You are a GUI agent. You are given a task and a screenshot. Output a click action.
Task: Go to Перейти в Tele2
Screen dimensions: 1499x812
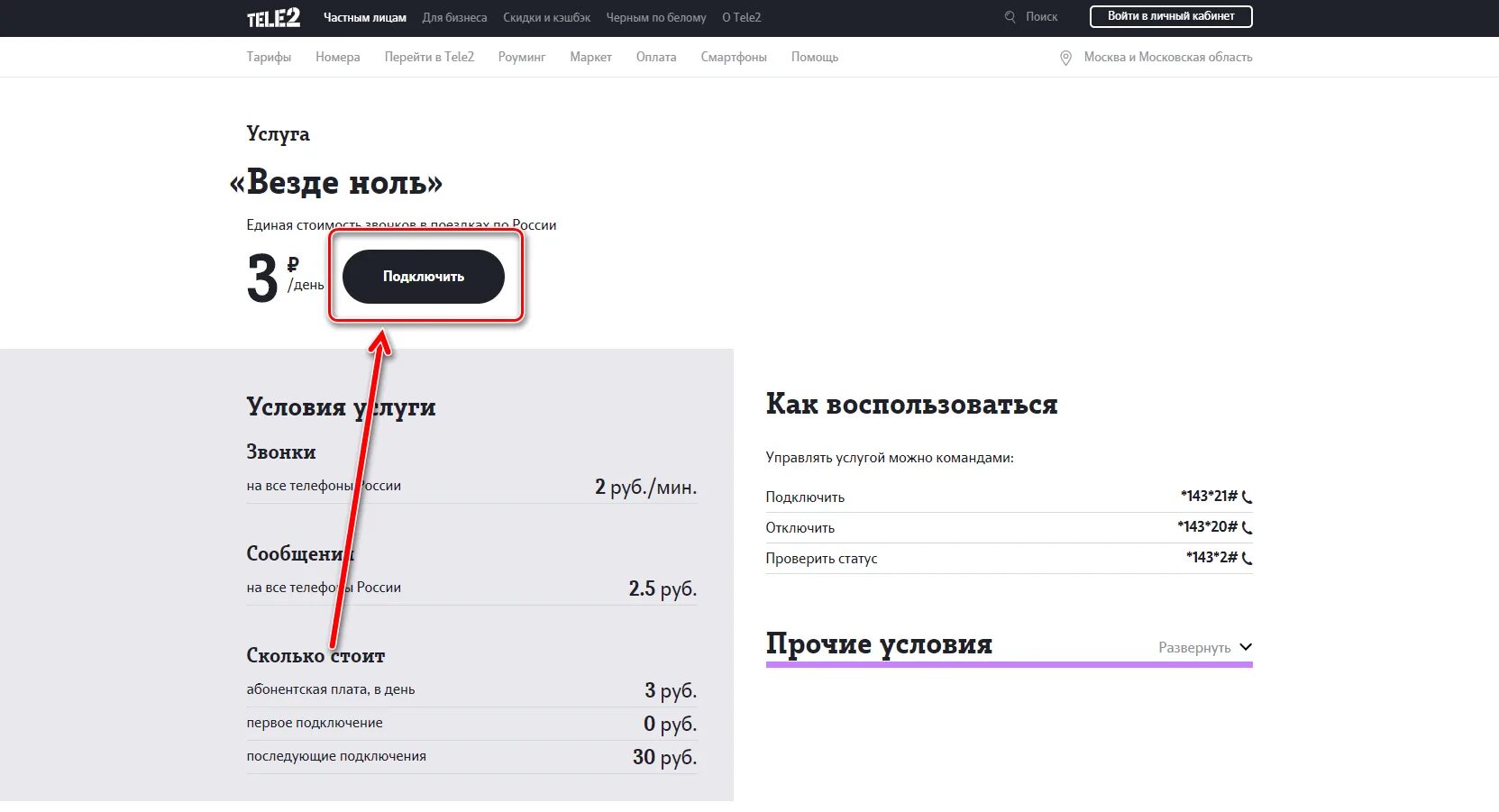[x=429, y=57]
